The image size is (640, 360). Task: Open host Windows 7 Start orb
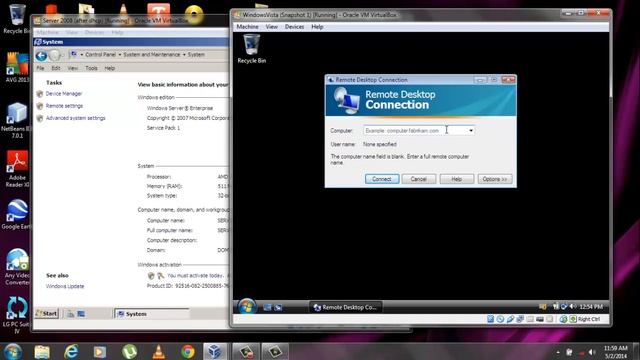(x=13, y=351)
